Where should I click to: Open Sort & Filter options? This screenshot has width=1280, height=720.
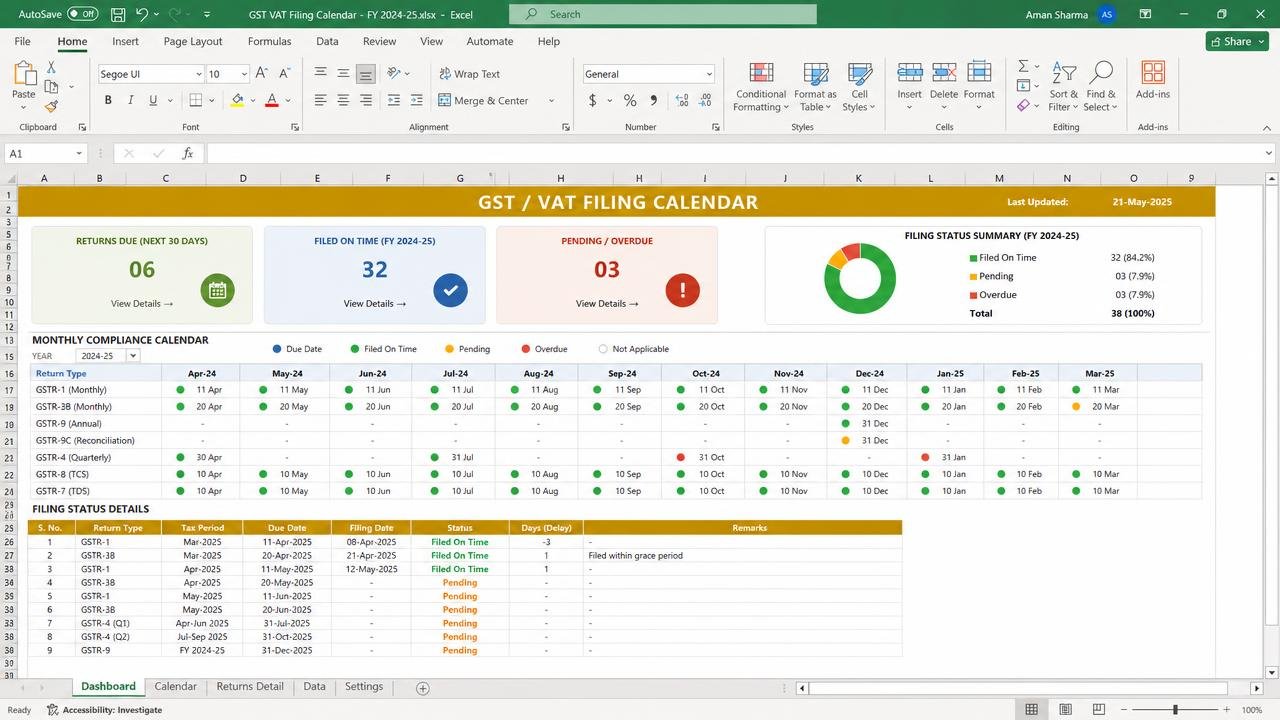click(1064, 87)
